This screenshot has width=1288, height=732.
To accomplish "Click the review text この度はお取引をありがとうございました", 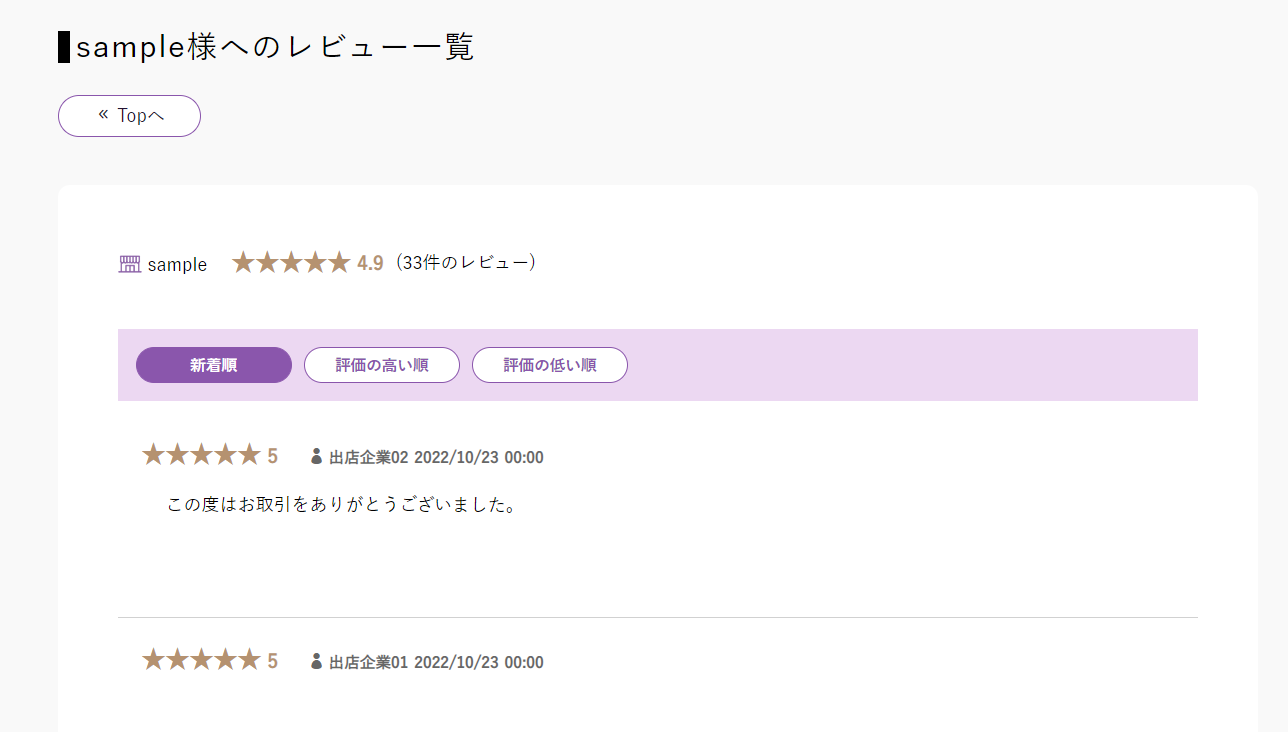I will (342, 505).
